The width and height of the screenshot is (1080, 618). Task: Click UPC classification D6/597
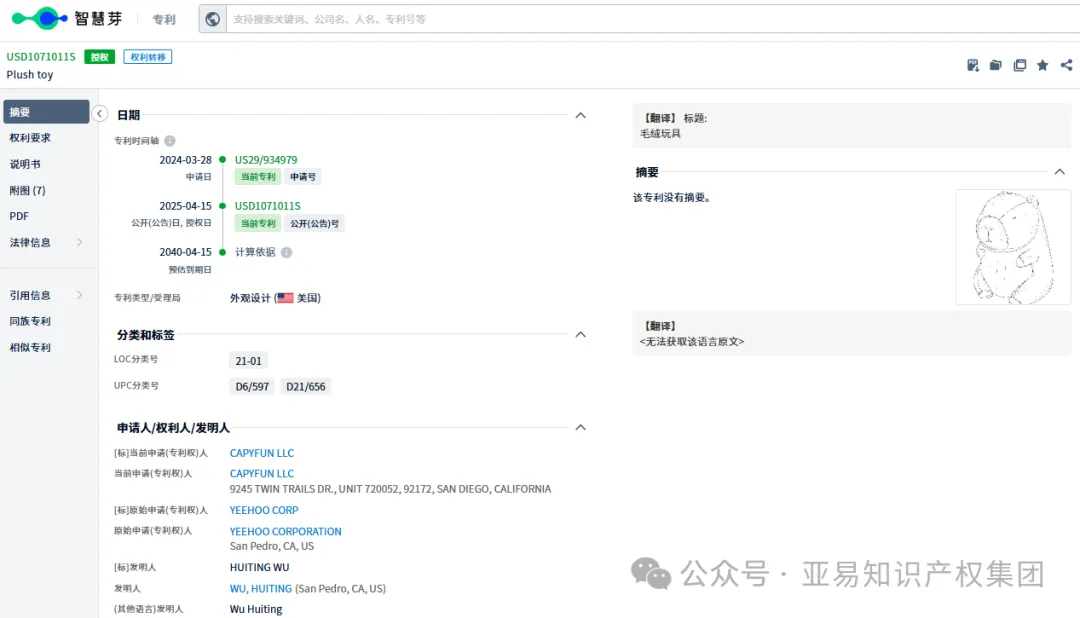point(252,387)
